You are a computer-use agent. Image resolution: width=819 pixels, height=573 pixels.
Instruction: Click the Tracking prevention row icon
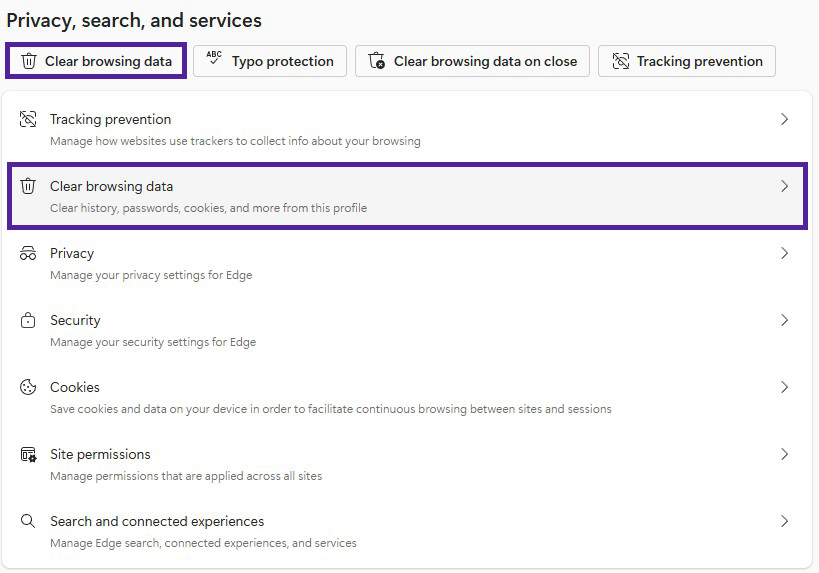click(28, 120)
